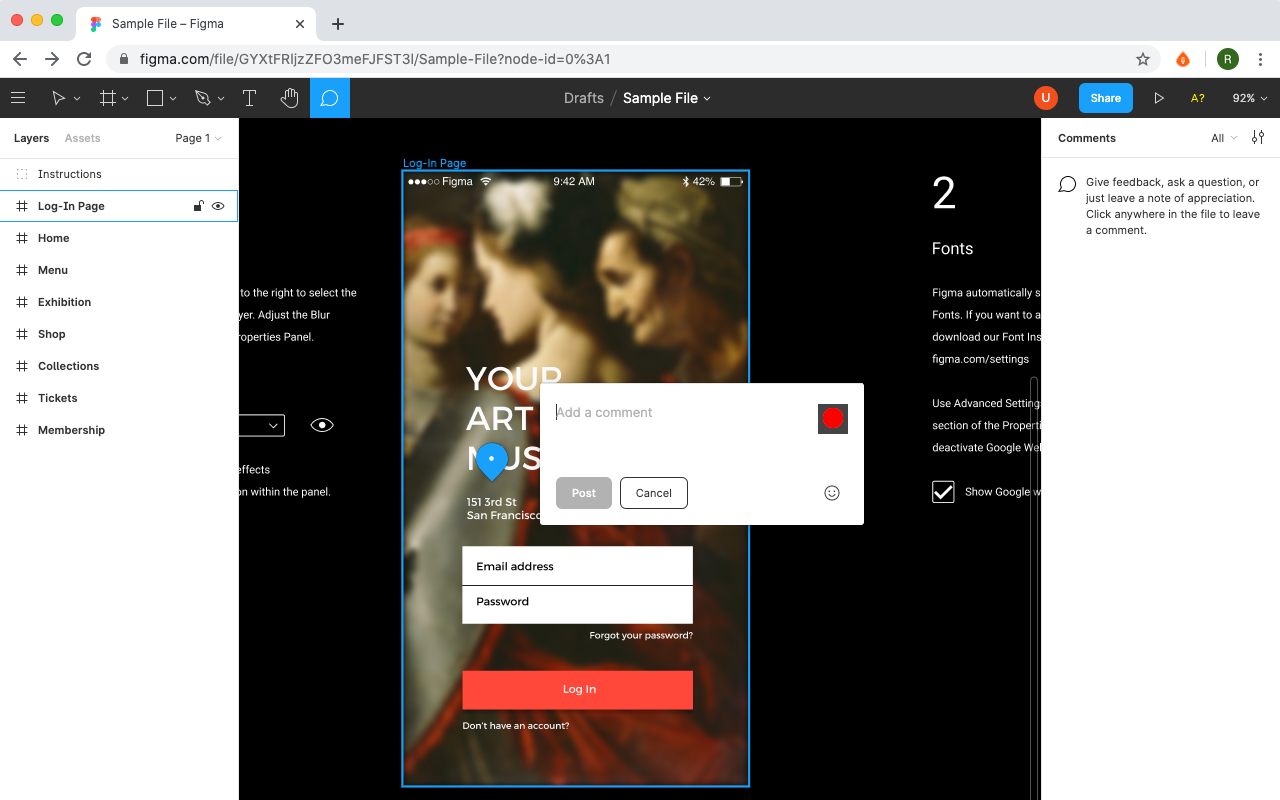1280x800 pixels.
Task: Go back in browser history
Action: 20,59
